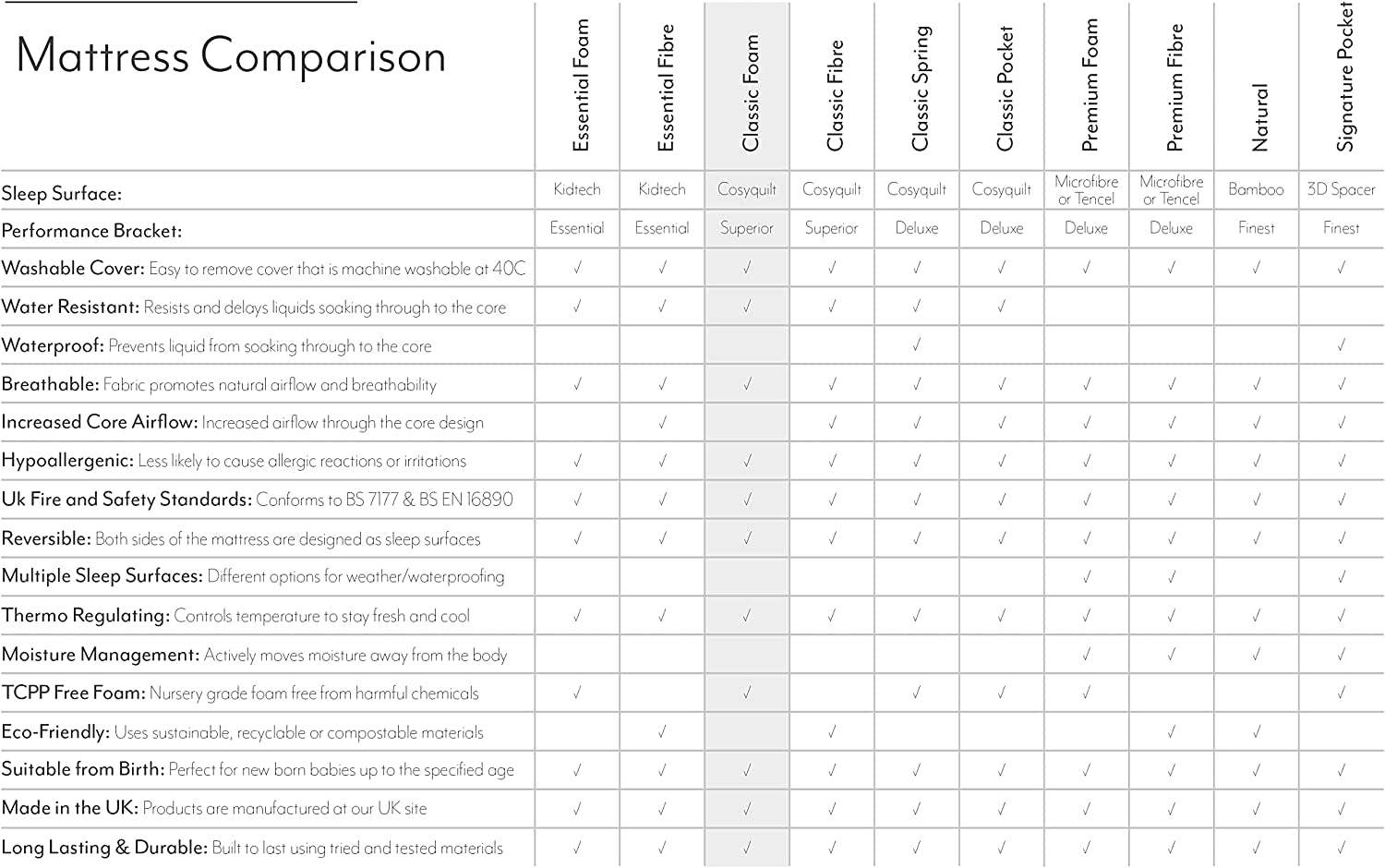This screenshot has width=1385, height=868.
Task: Click the Signature Pocket column header
Action: (1344, 78)
